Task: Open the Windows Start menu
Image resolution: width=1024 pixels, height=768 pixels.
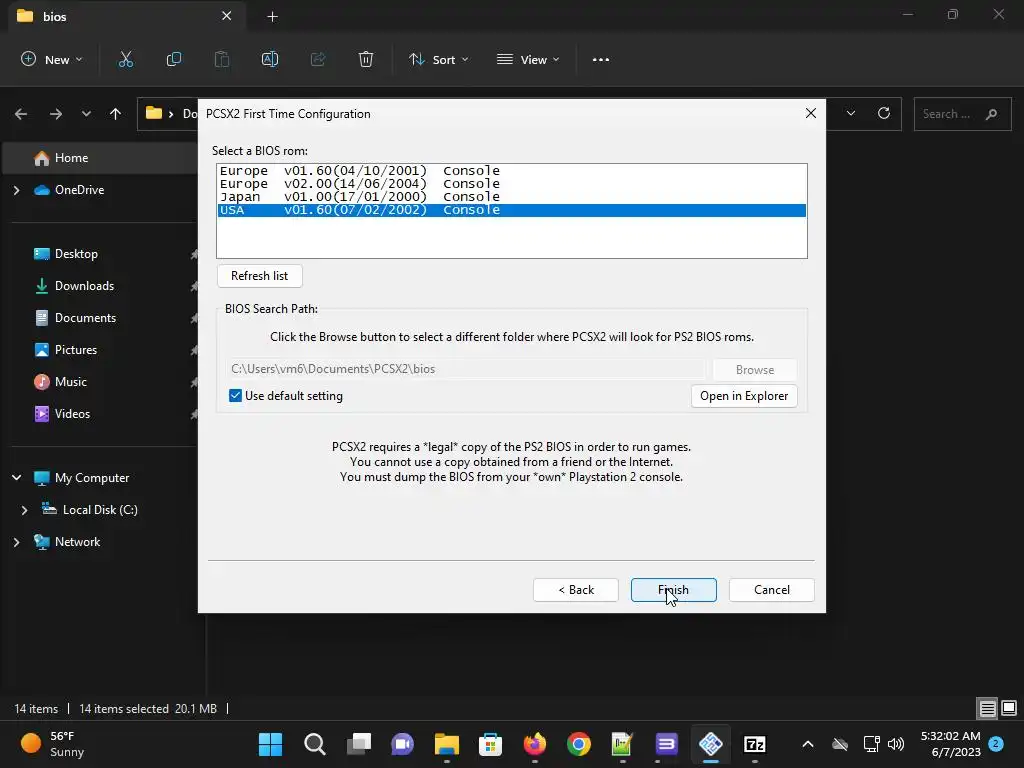Action: coord(270,744)
